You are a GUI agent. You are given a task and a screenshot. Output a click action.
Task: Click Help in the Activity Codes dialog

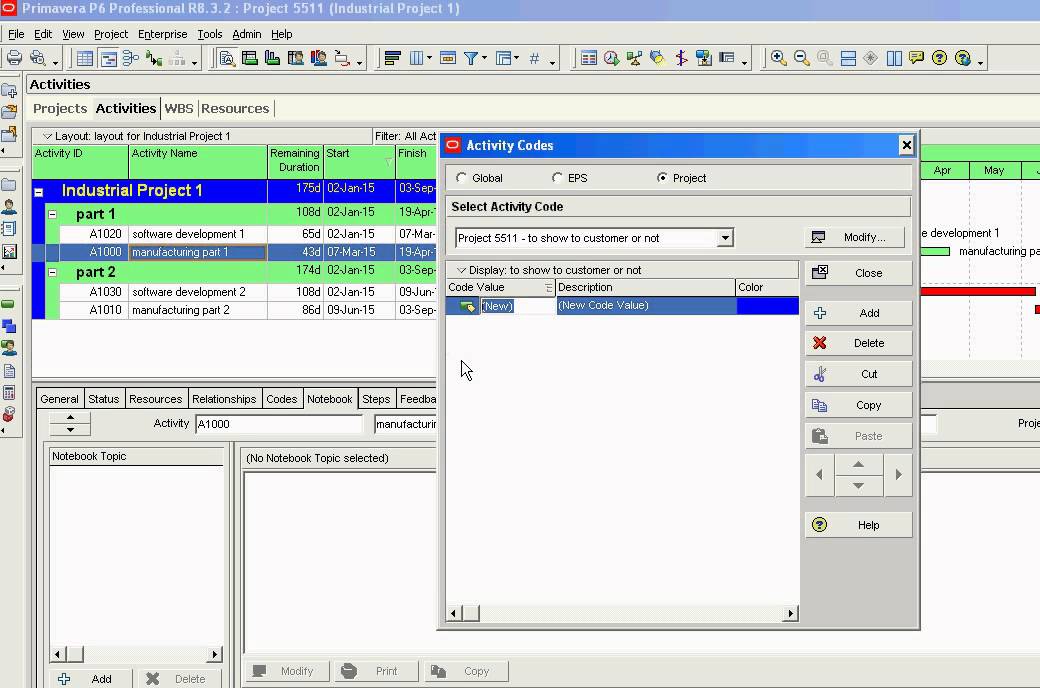[858, 525]
